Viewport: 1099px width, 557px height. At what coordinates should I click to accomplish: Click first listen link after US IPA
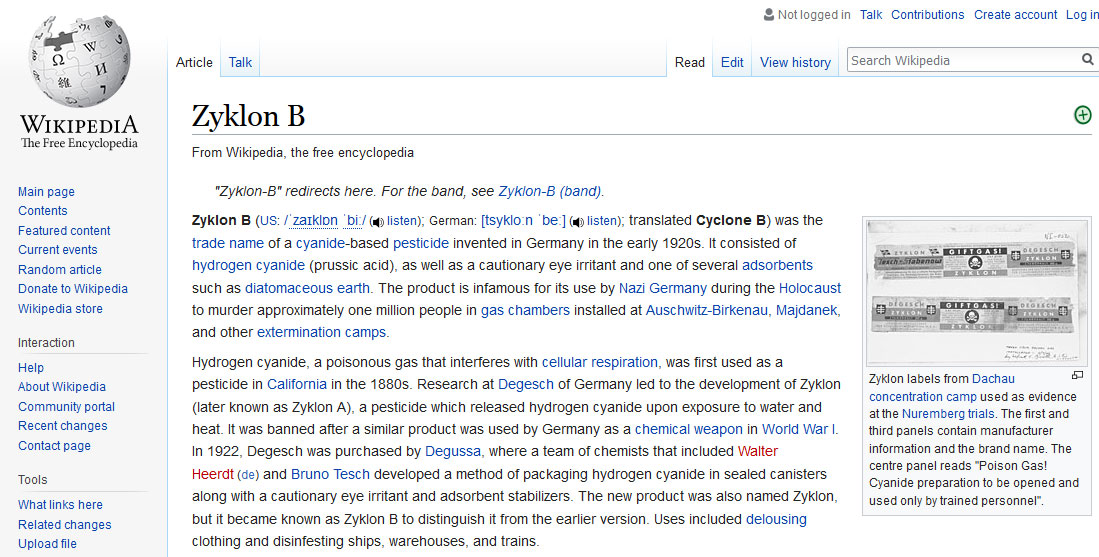point(402,221)
